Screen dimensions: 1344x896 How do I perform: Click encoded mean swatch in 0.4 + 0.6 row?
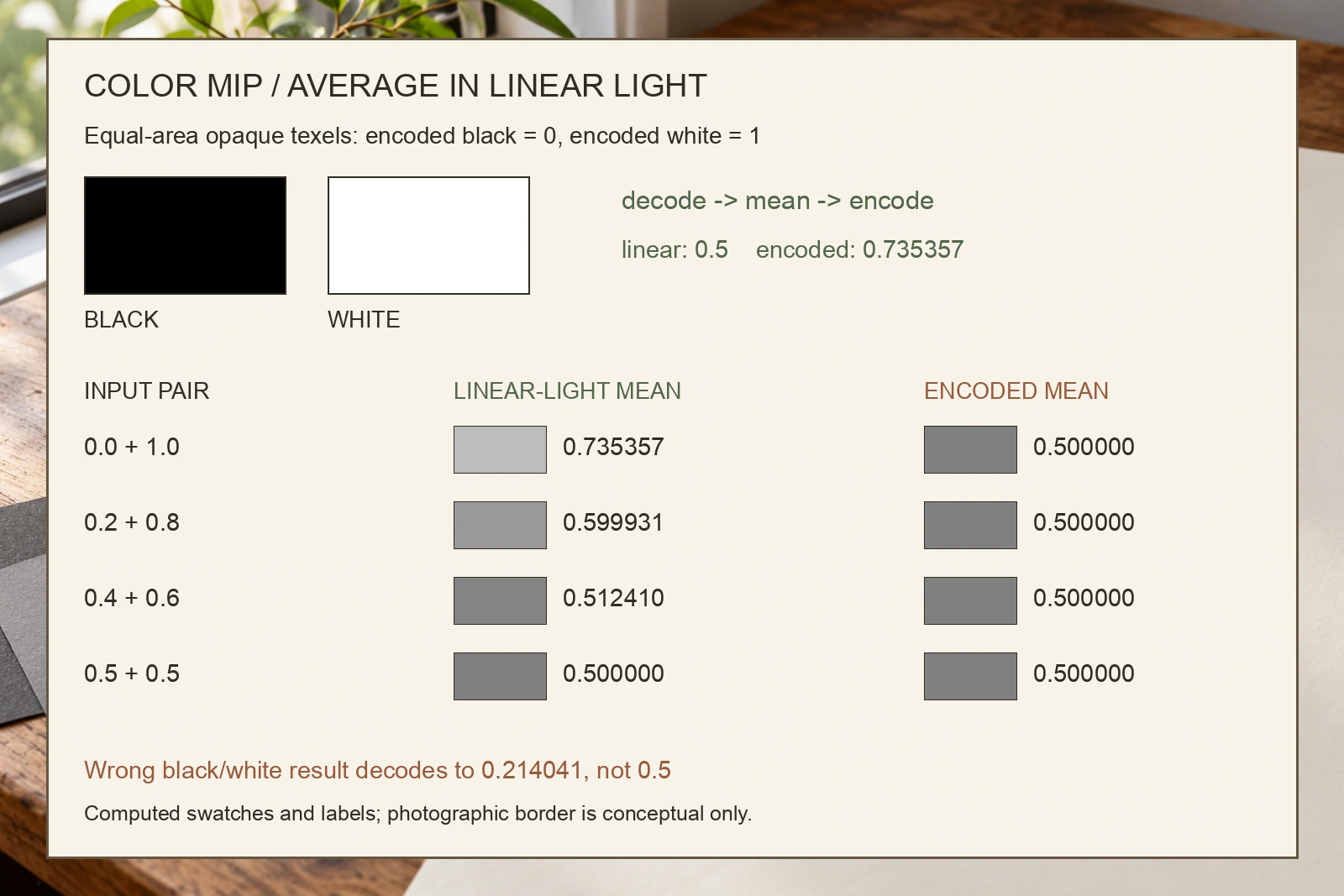pyautogui.click(x=970, y=600)
